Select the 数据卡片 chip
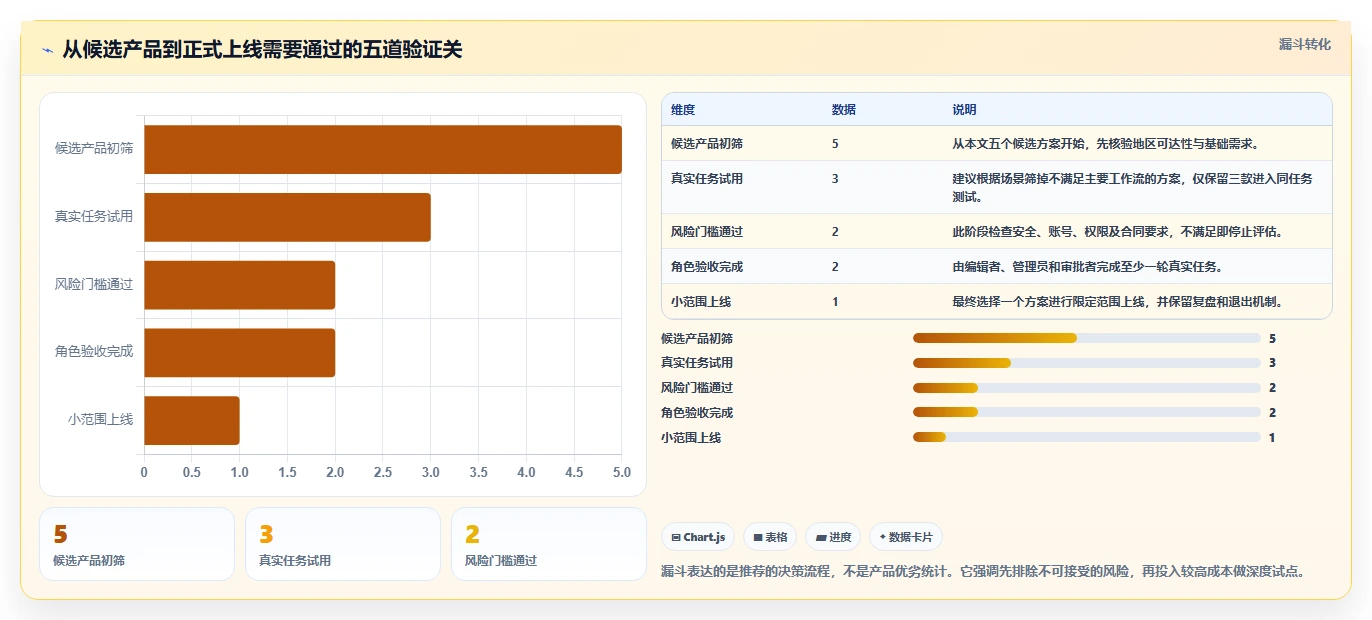 905,537
